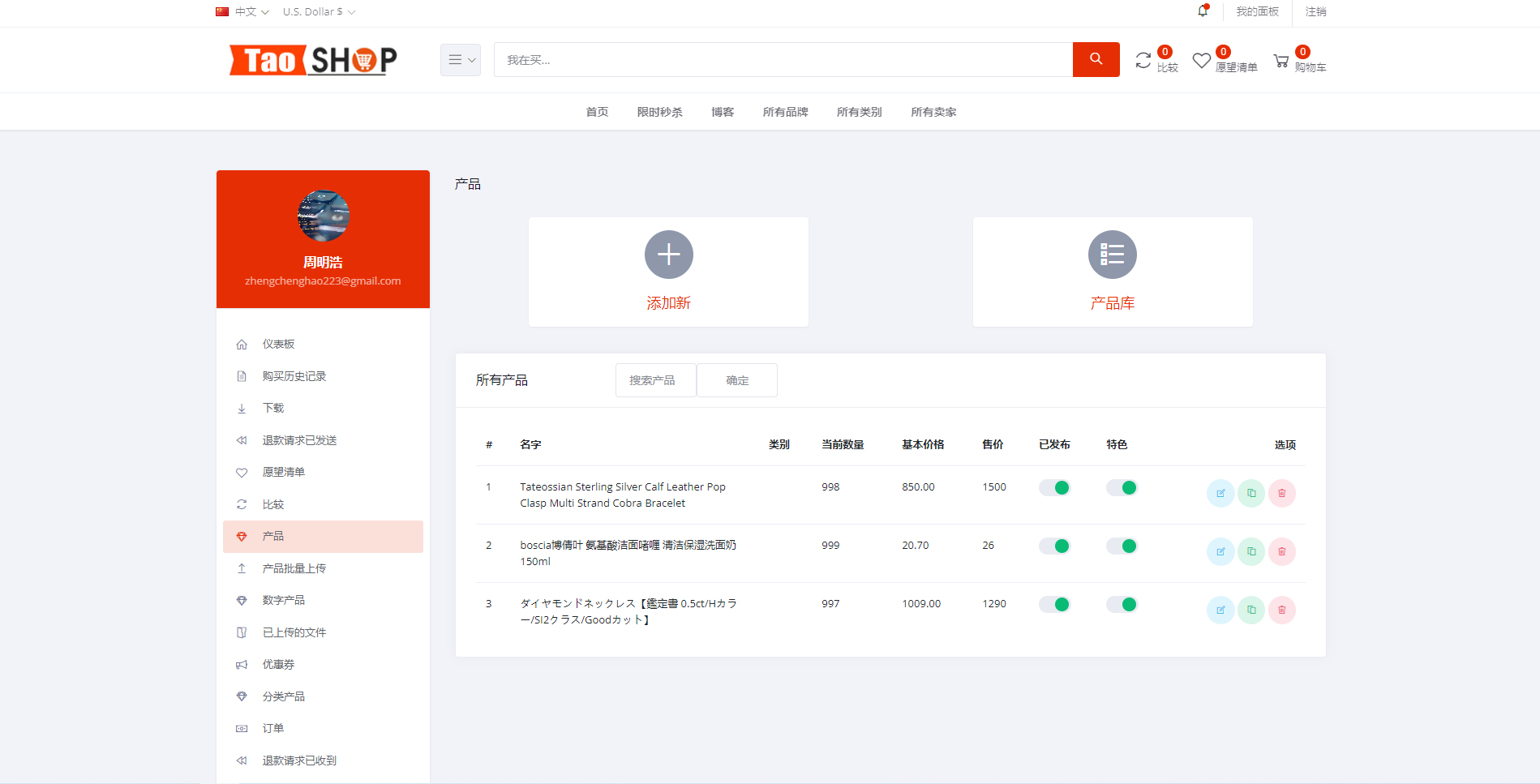Open the notification bell icon
1540x784 pixels.
[1203, 11]
